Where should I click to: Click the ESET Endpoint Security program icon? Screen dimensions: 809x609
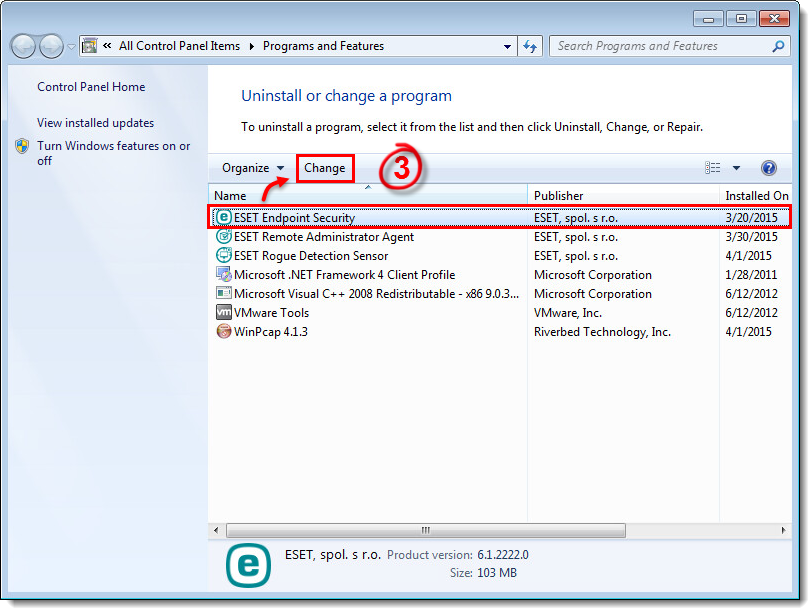point(223,217)
